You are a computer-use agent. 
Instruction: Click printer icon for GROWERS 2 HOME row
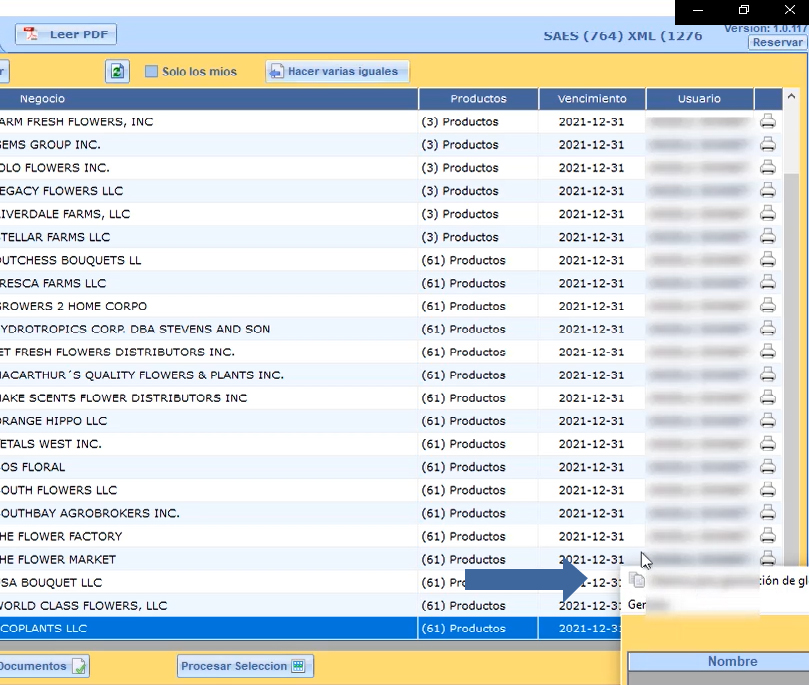tap(767, 306)
